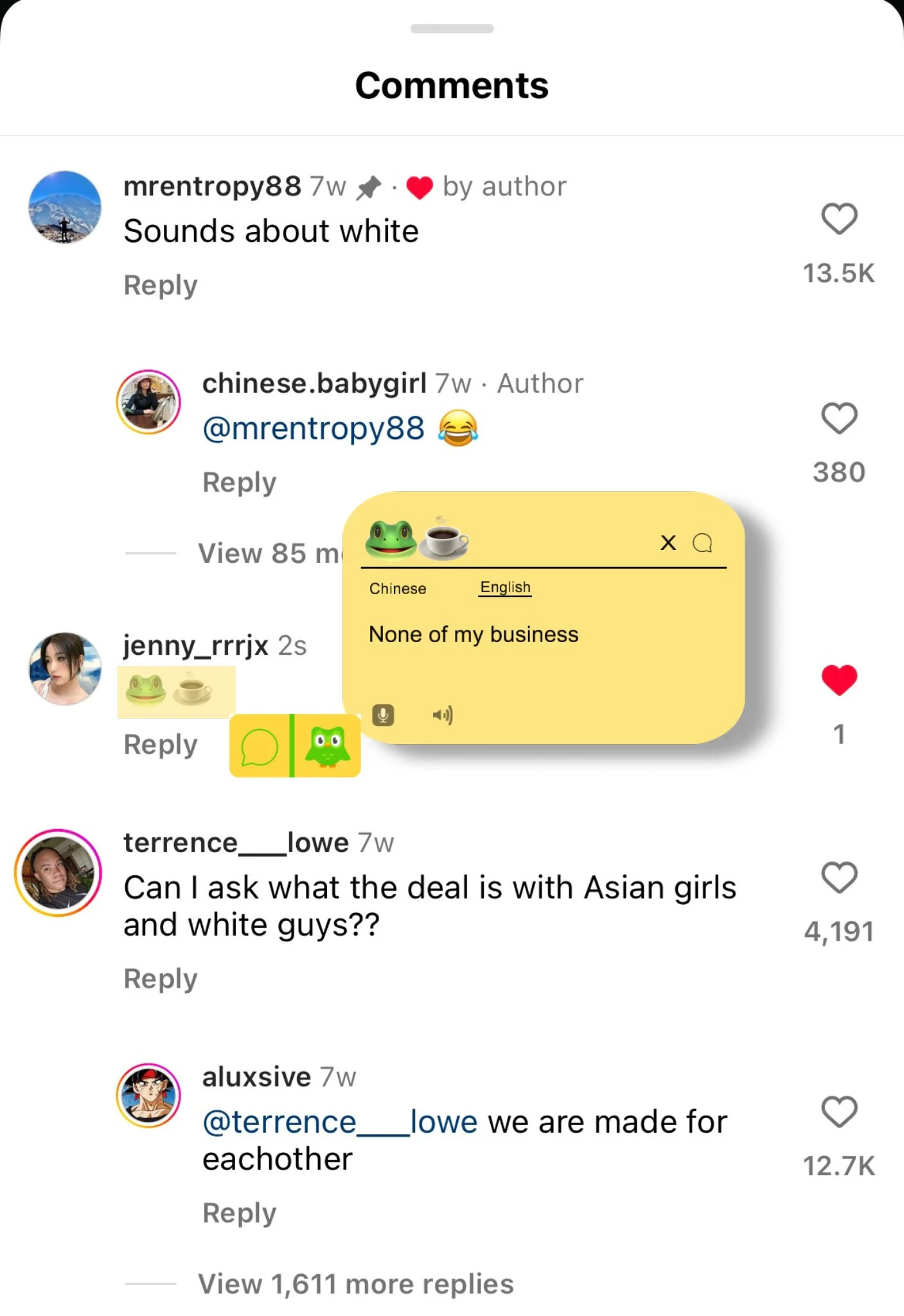This screenshot has width=904, height=1316.
Task: Tap the microphone icon in translation popup
Action: (383, 715)
